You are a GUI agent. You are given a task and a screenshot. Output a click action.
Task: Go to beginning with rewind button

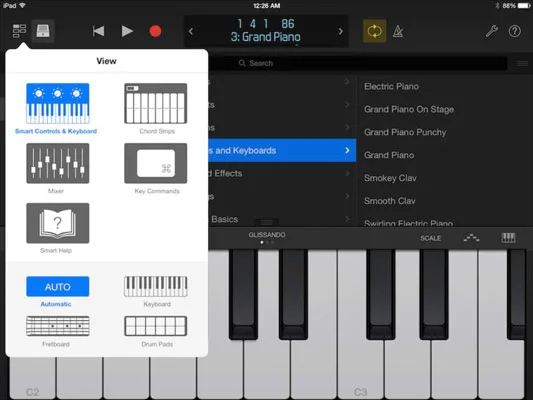[98, 31]
